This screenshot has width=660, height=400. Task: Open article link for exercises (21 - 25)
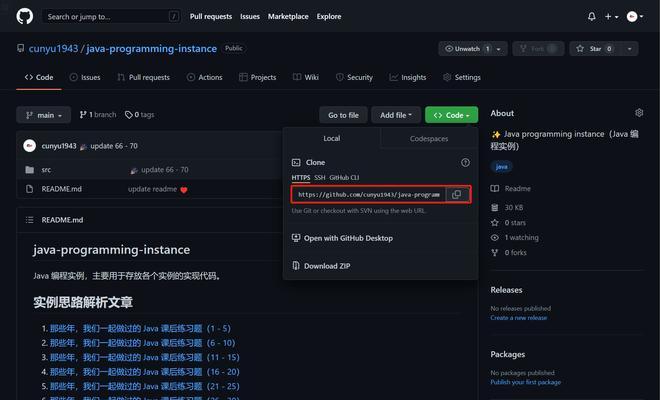click(x=144, y=386)
